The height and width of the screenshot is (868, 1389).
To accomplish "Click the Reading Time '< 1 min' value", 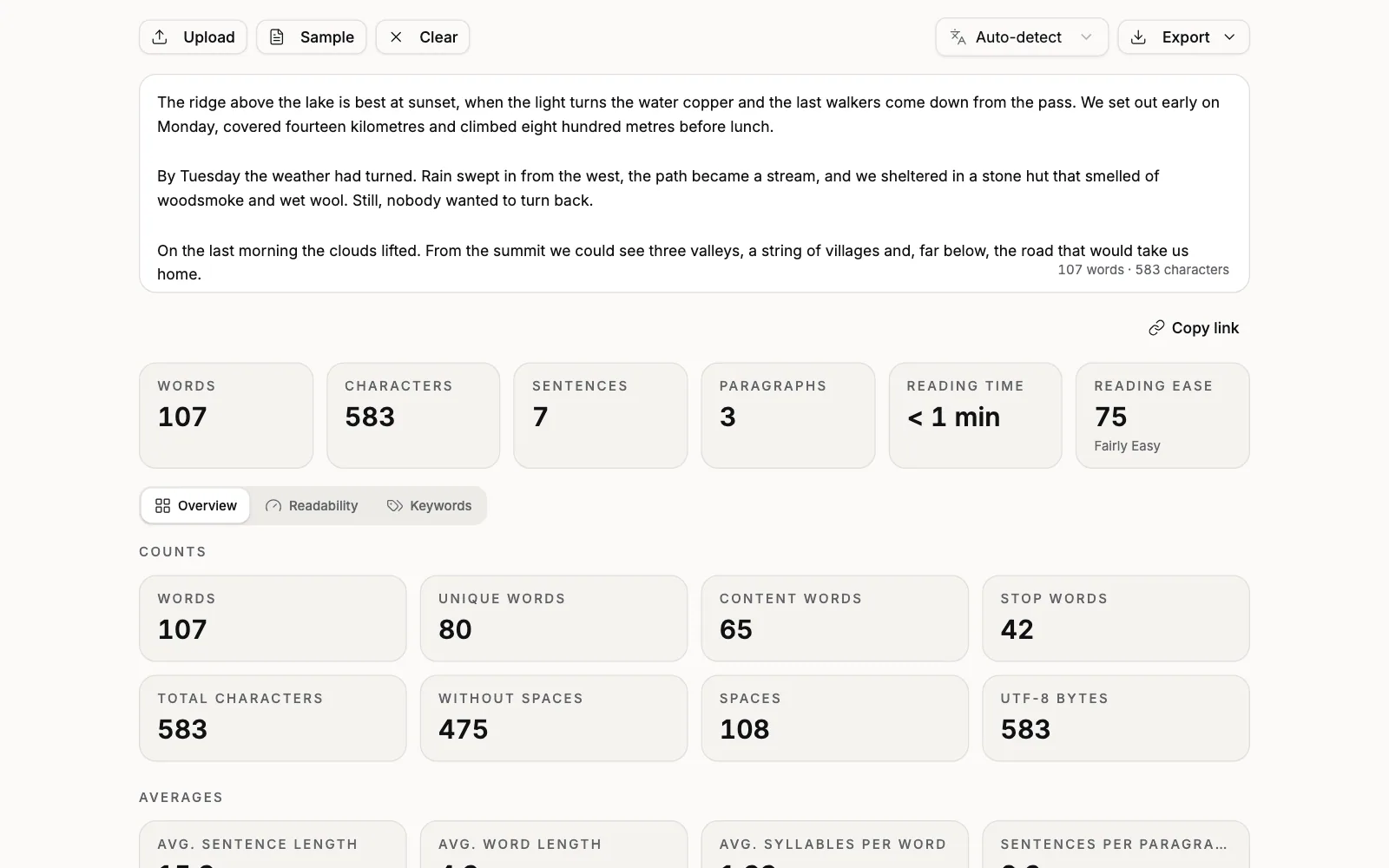I will coord(953,418).
